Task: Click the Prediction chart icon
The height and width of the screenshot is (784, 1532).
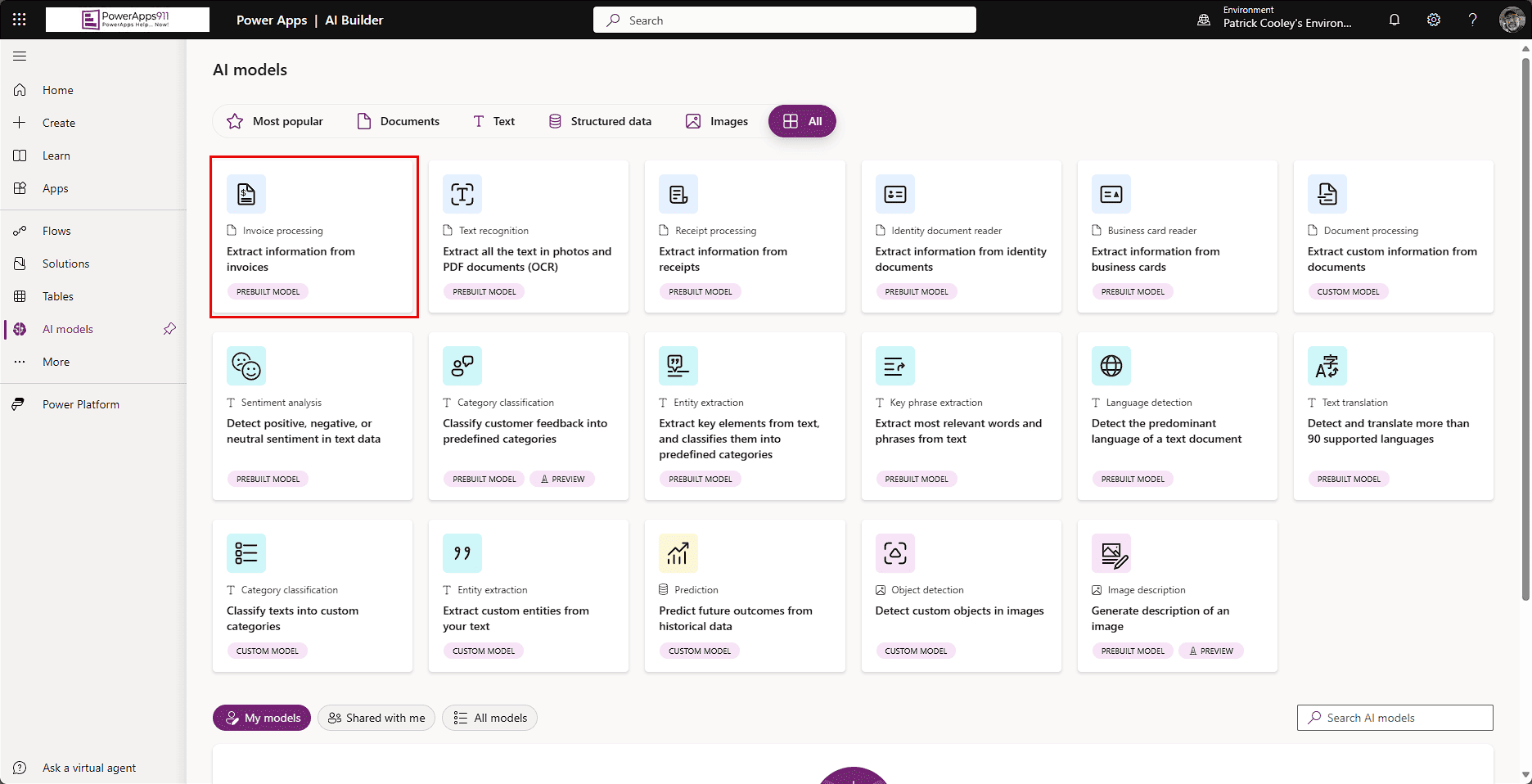Action: tap(678, 553)
